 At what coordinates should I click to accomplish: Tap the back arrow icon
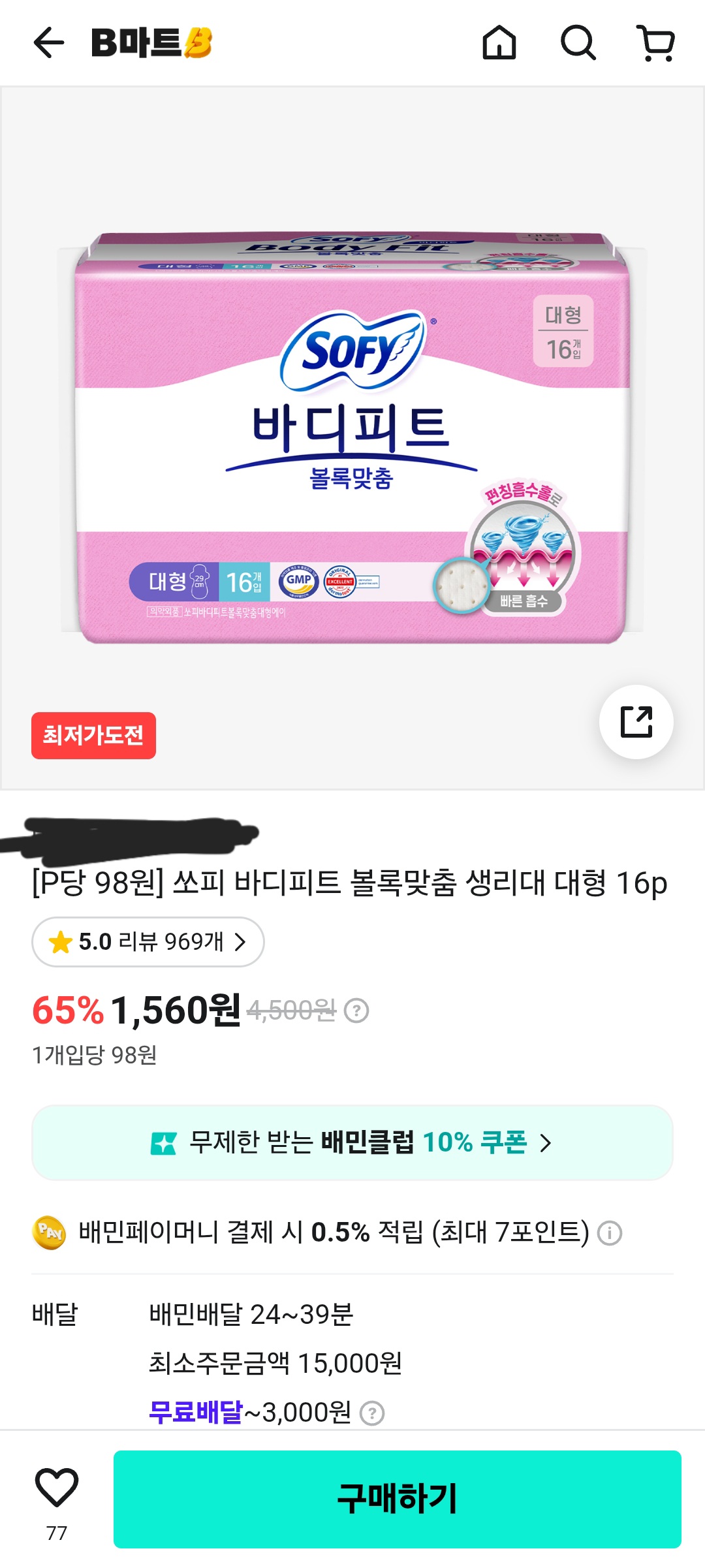49,43
